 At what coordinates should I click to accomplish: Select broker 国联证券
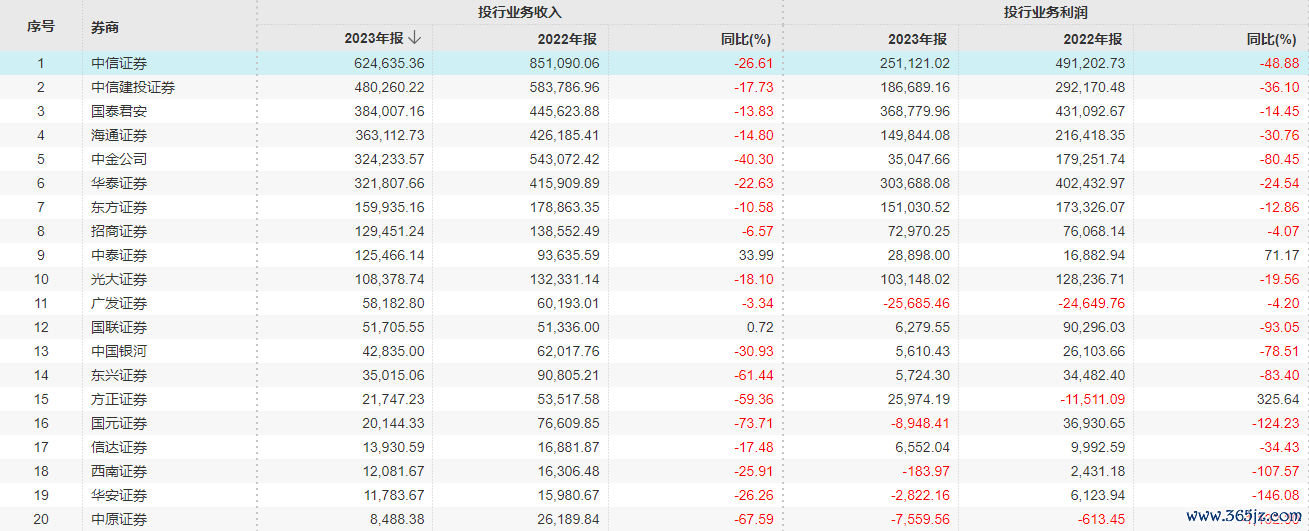click(119, 327)
